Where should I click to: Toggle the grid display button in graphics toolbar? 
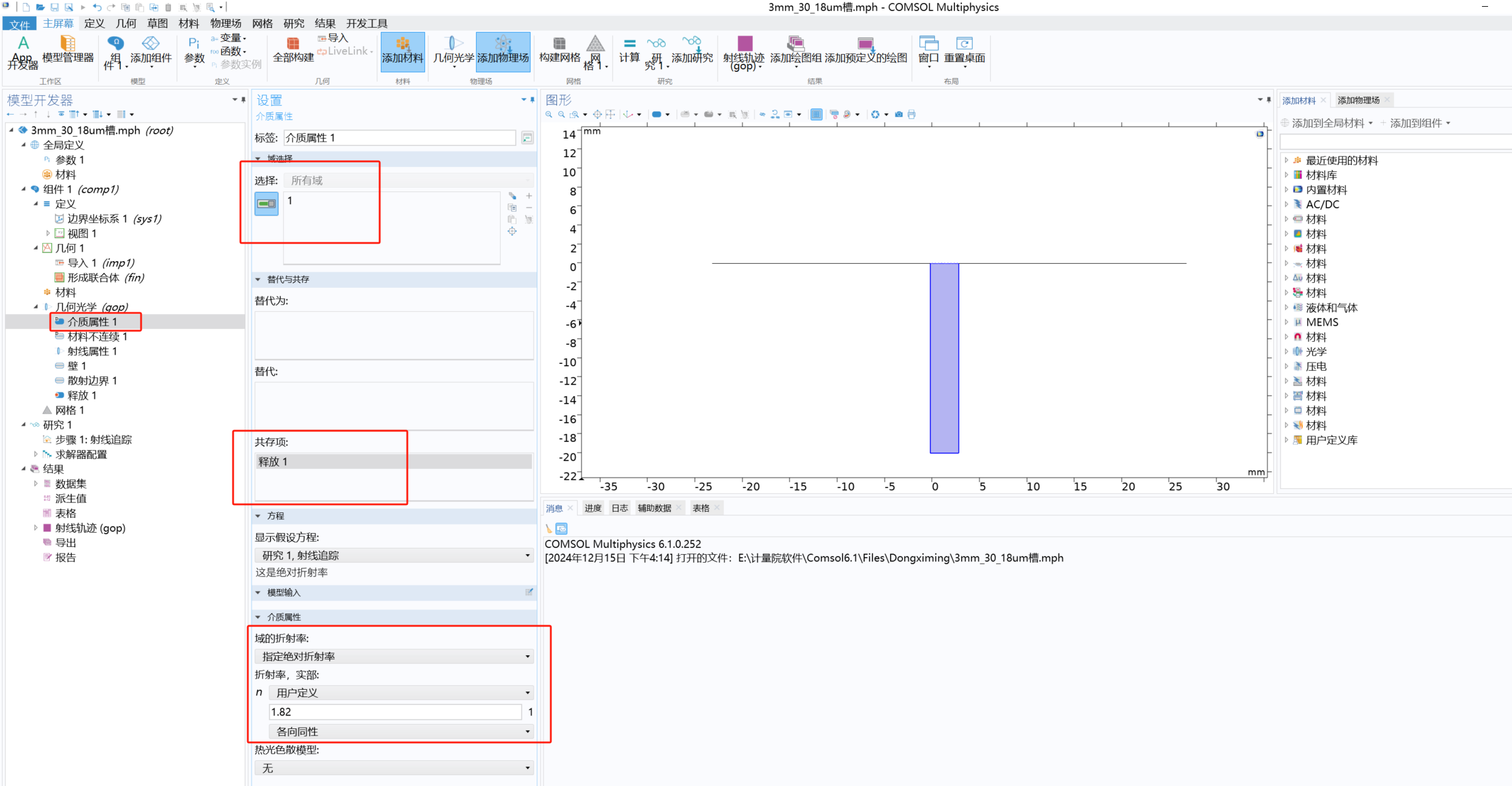coord(816,115)
